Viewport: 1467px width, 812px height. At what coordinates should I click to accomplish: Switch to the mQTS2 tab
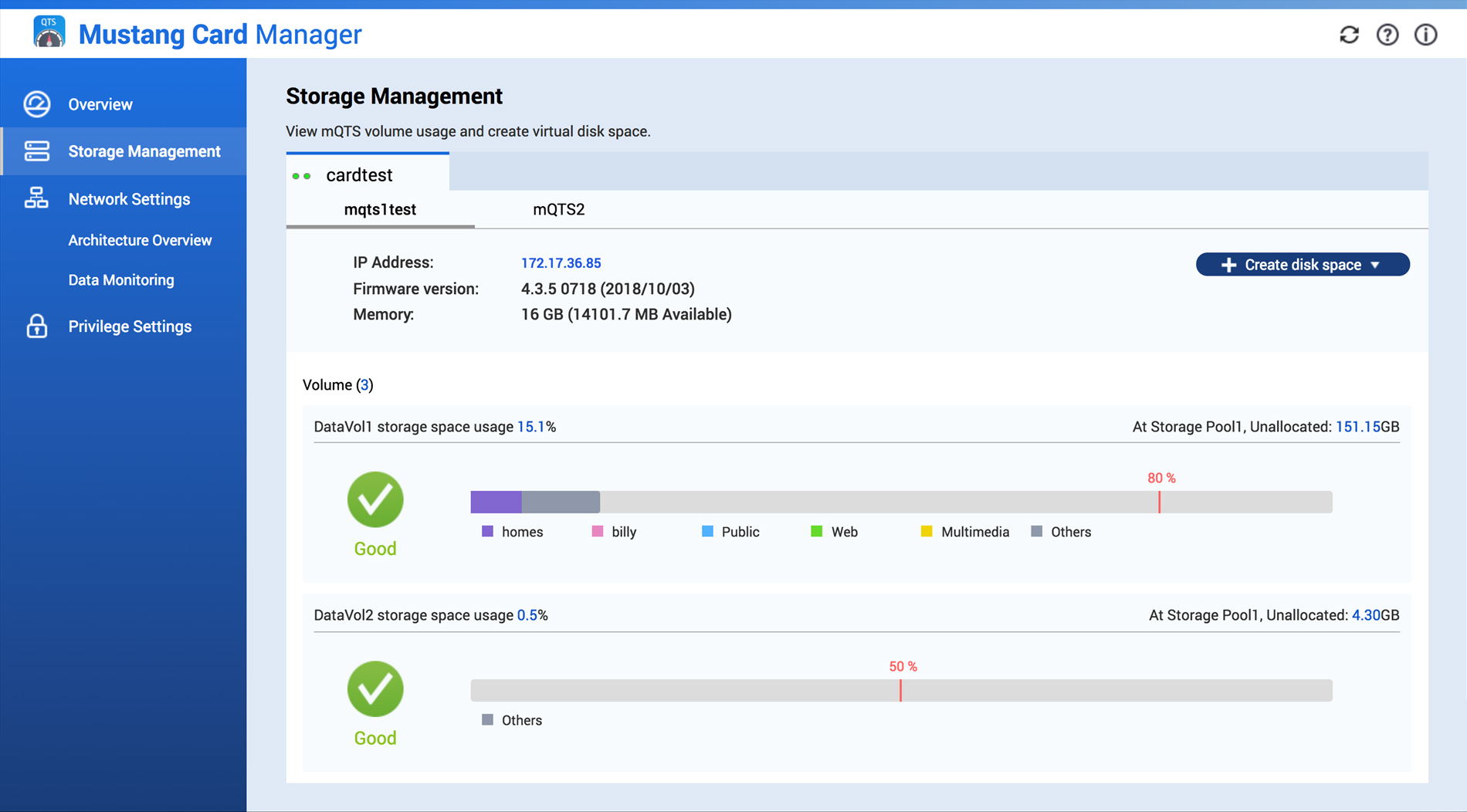tap(559, 210)
